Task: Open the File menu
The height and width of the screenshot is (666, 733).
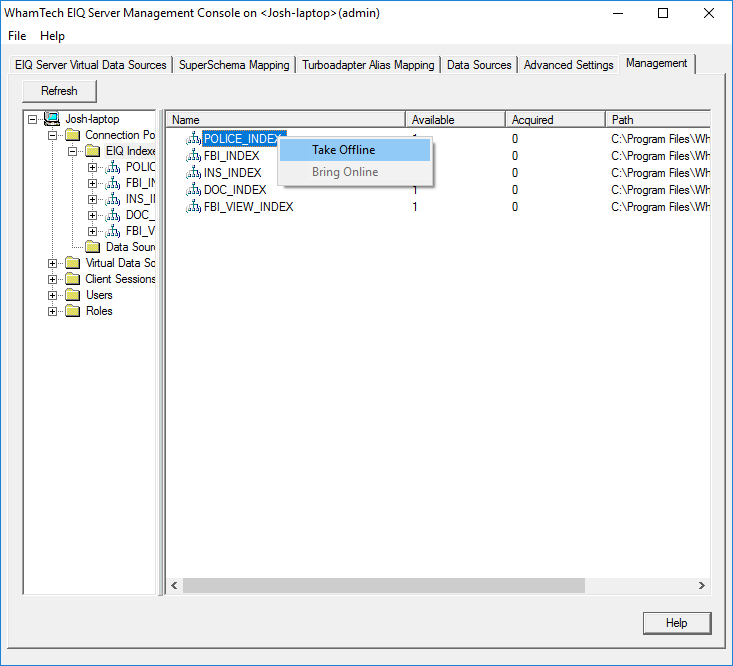Action: point(17,36)
